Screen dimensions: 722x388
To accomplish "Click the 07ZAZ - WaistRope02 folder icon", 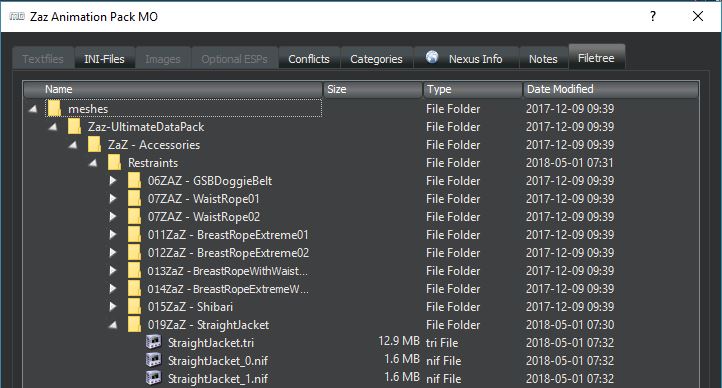I will pos(134,216).
